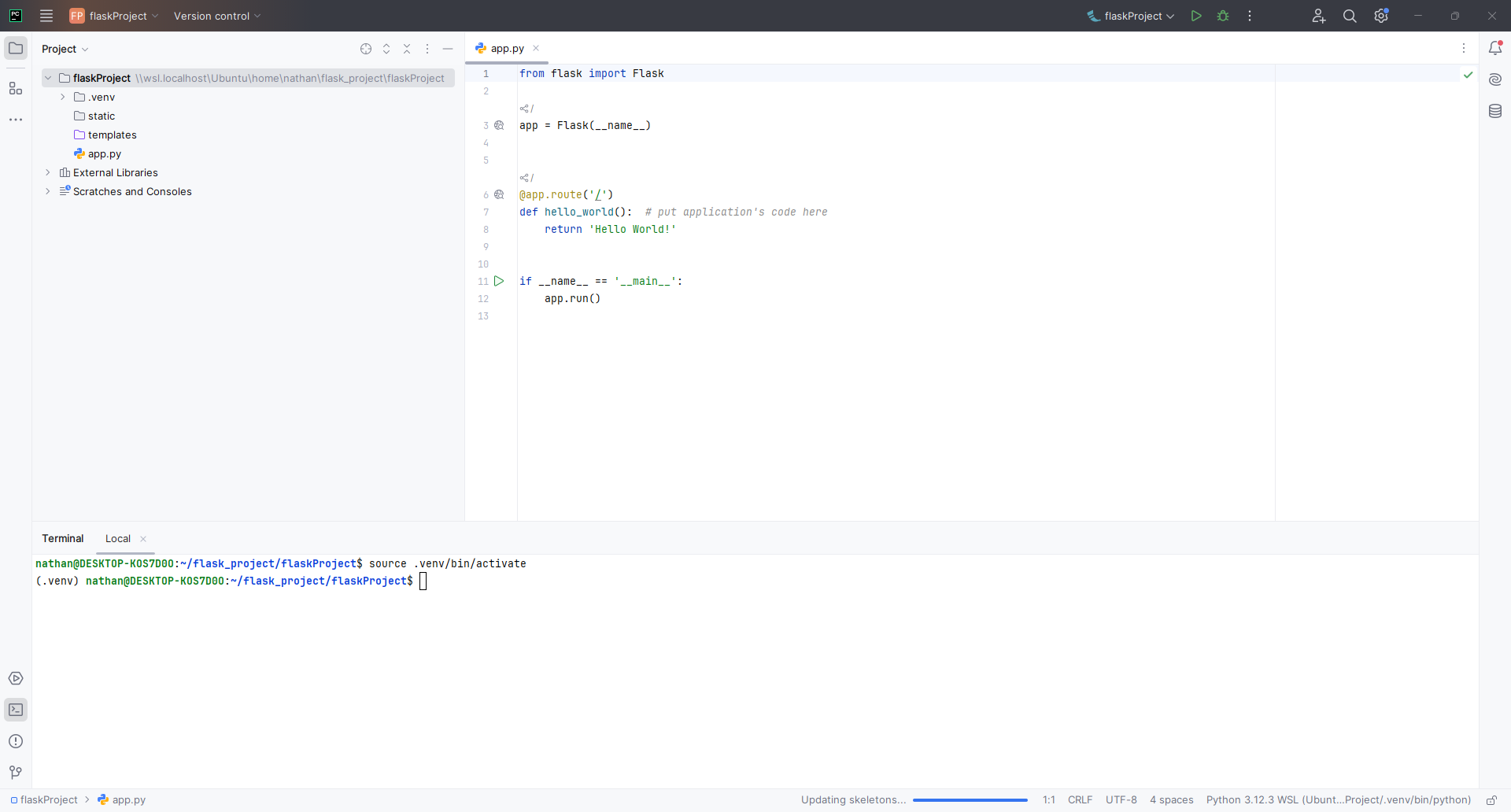The width and height of the screenshot is (1511, 812).
Task: Select the app.py editor tab
Action: tap(507, 49)
